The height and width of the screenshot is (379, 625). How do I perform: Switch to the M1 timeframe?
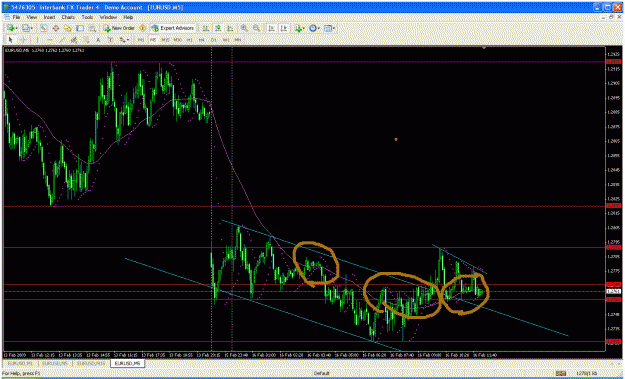click(x=141, y=40)
